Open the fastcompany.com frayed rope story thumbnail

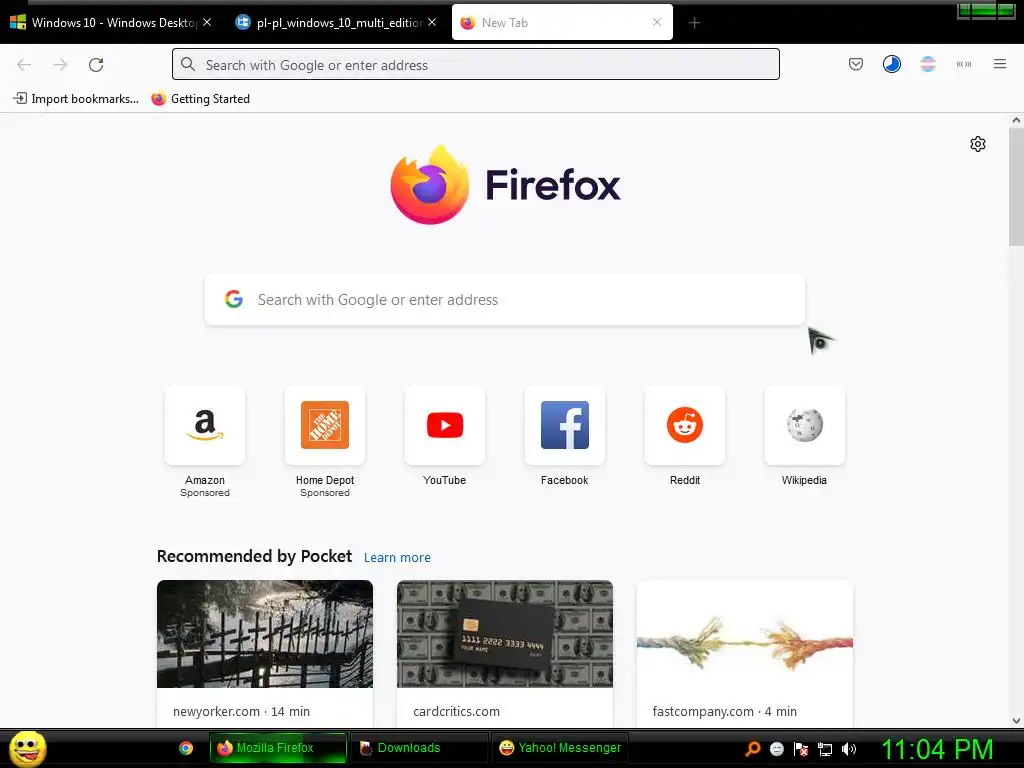(x=744, y=633)
